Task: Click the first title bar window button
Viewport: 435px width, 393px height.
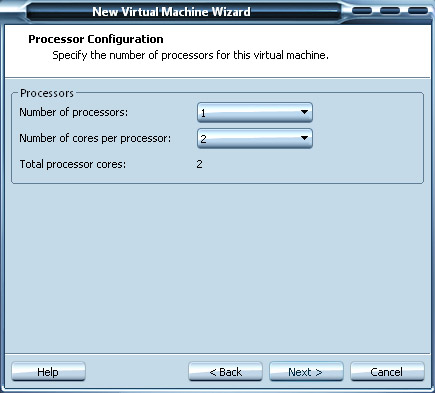Action: 362,11
